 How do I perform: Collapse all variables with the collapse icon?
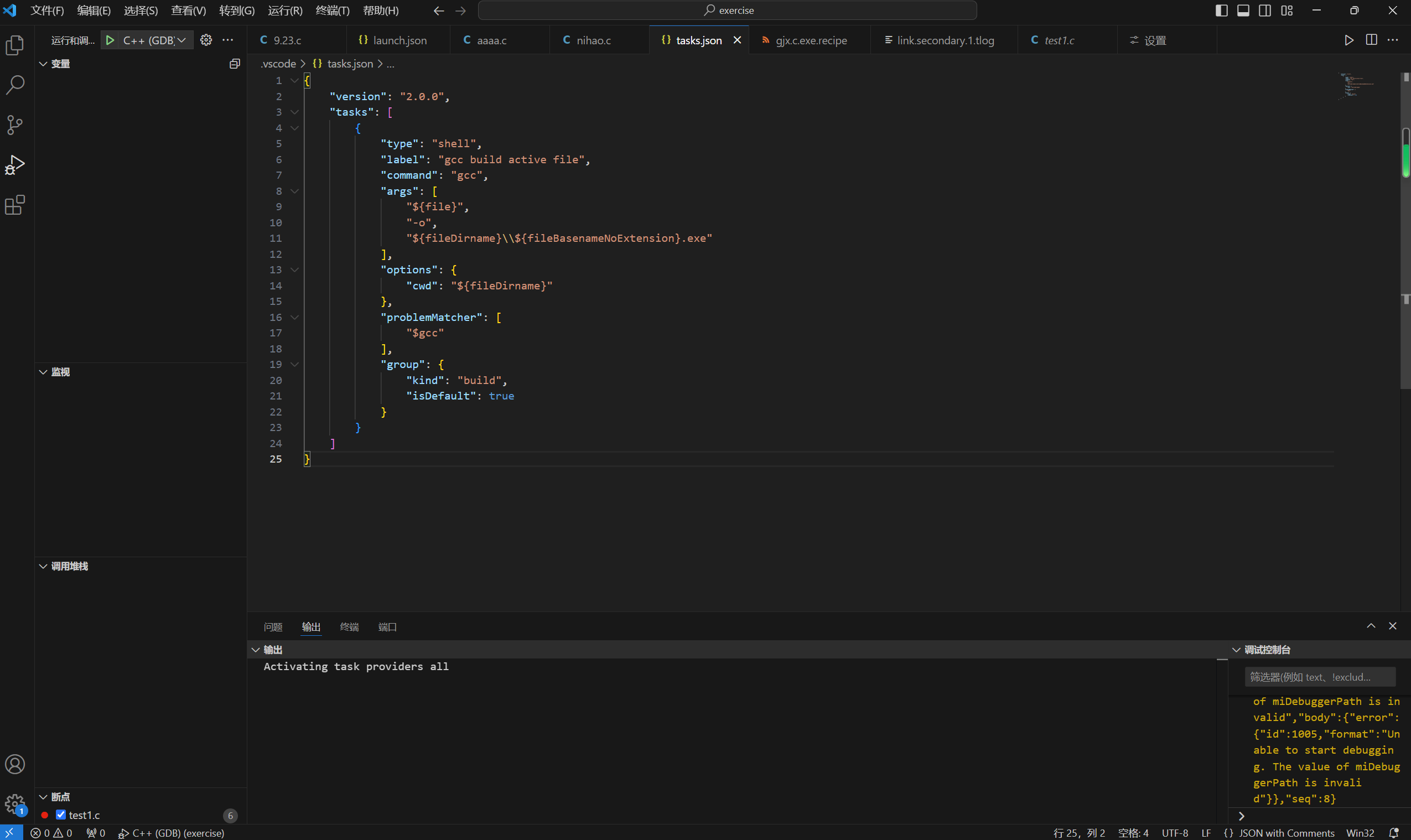234,64
